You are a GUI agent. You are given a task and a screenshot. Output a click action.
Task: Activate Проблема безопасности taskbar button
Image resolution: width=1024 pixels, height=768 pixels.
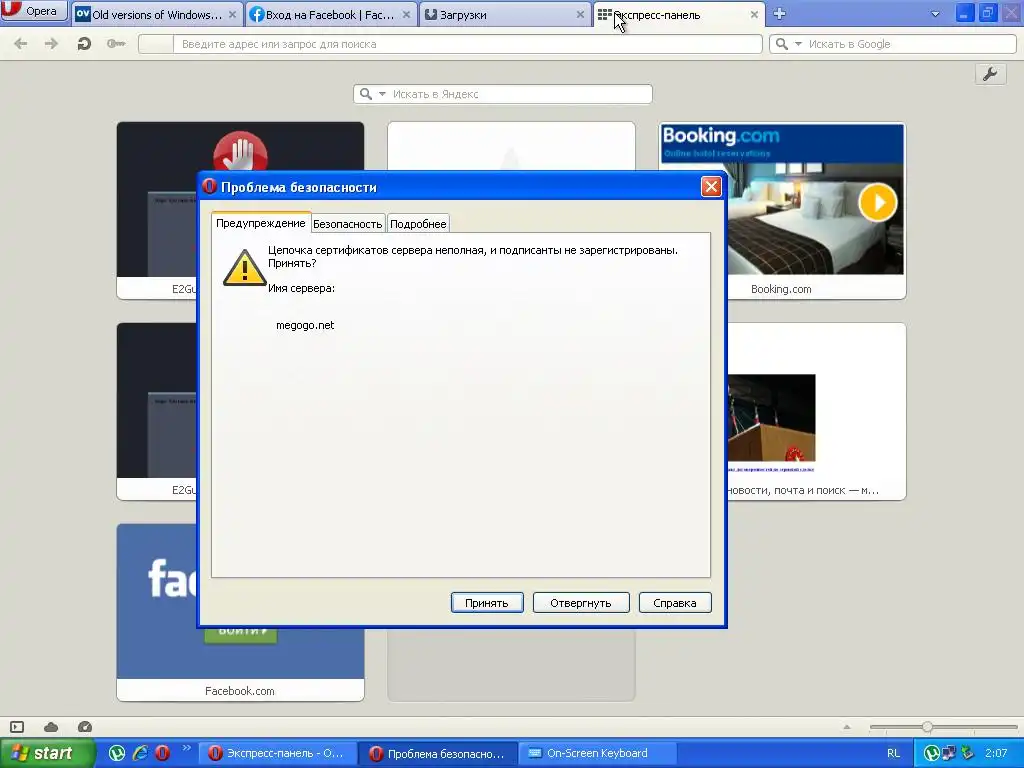tap(438, 754)
